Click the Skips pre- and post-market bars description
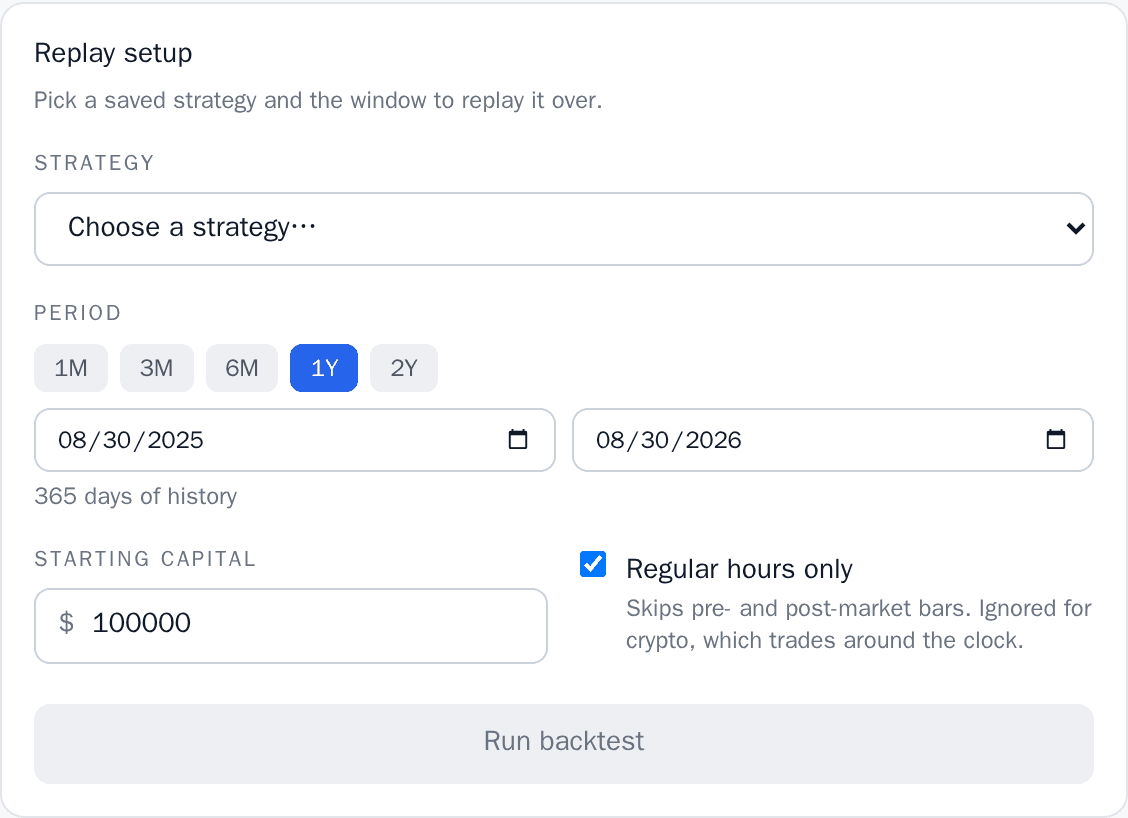The height and width of the screenshot is (818, 1128). (859, 624)
